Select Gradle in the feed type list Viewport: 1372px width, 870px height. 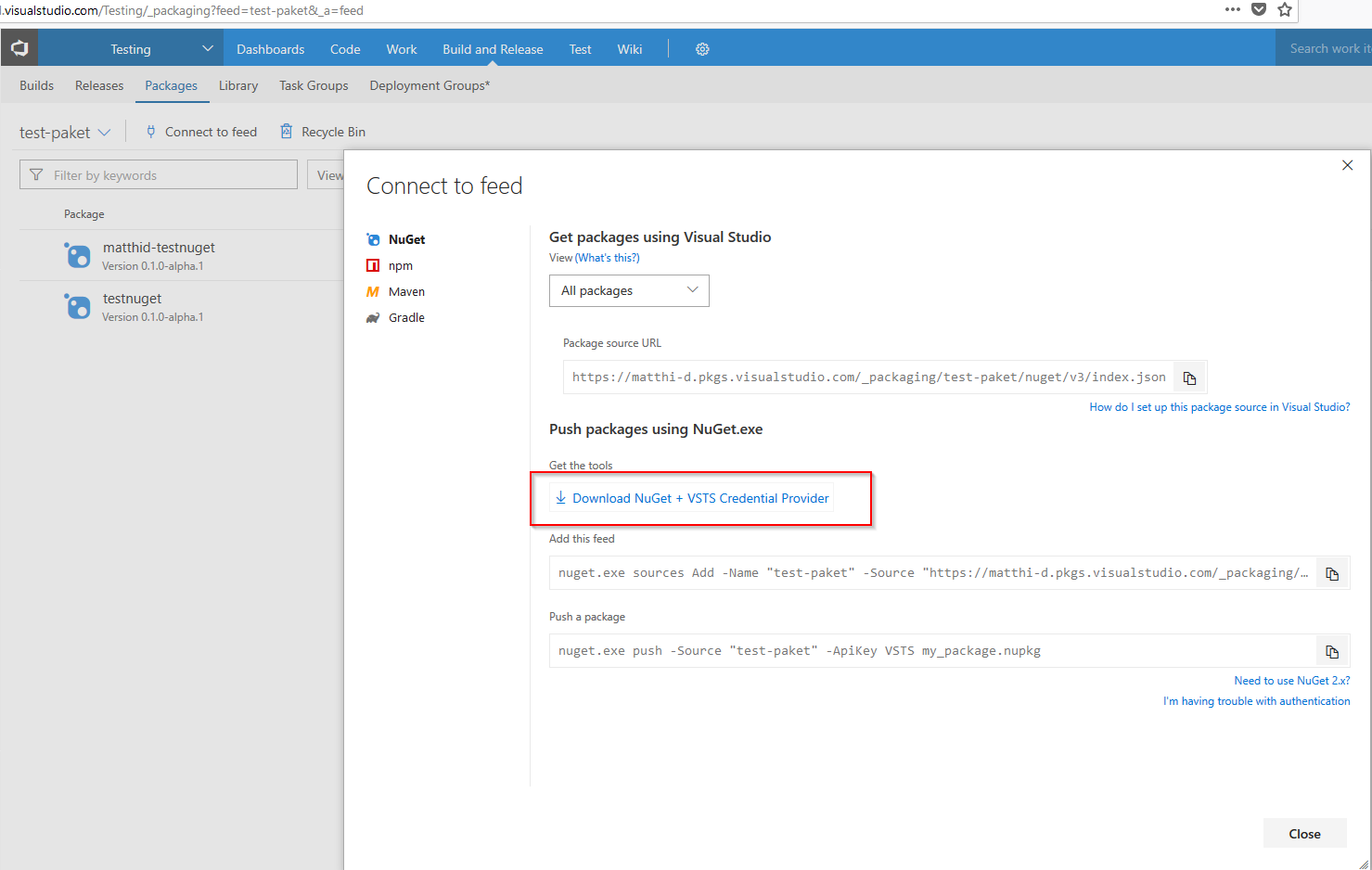coord(406,317)
